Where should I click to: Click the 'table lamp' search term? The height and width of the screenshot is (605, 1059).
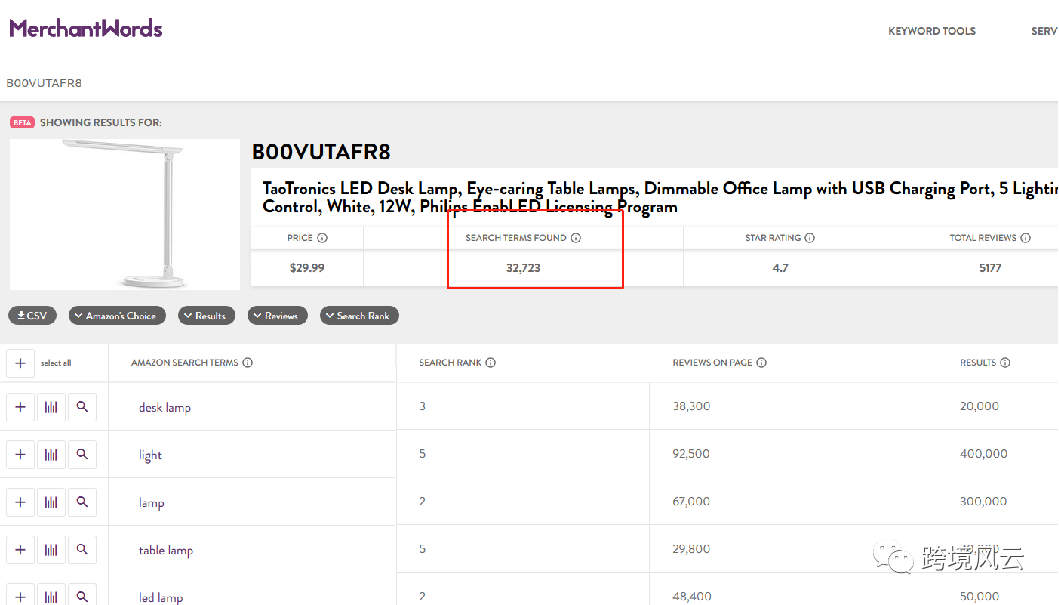coord(165,550)
